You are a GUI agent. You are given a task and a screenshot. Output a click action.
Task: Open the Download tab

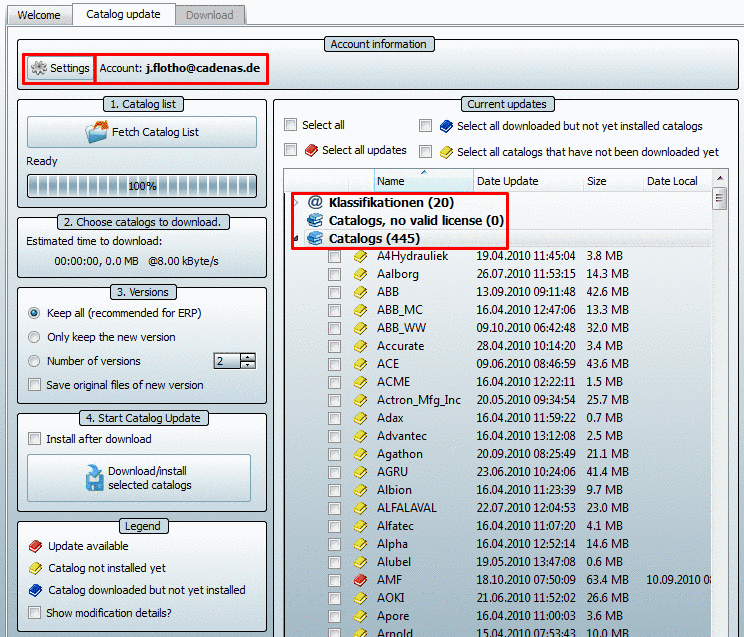tap(210, 15)
